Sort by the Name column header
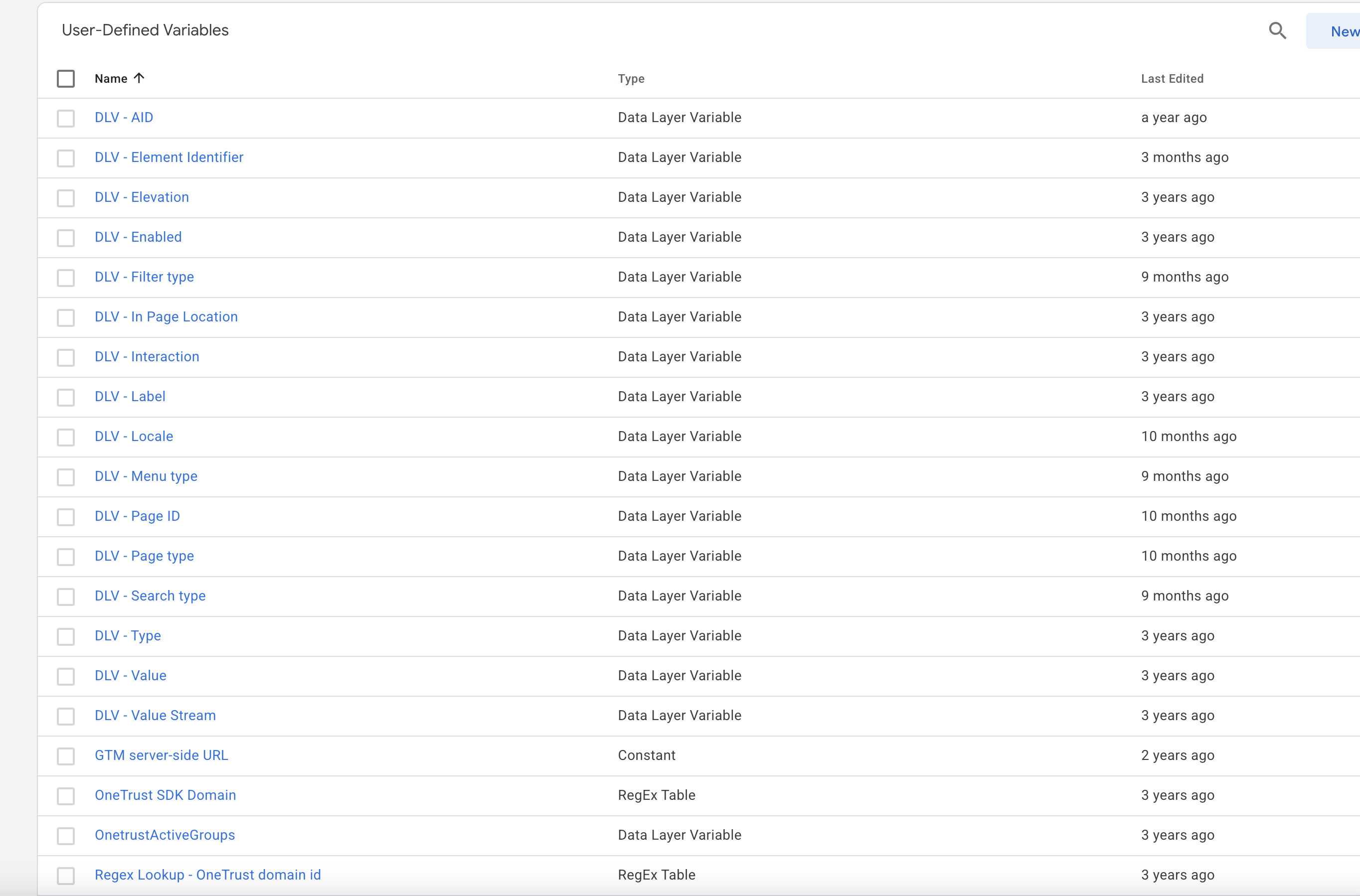1360x896 pixels. coord(111,79)
